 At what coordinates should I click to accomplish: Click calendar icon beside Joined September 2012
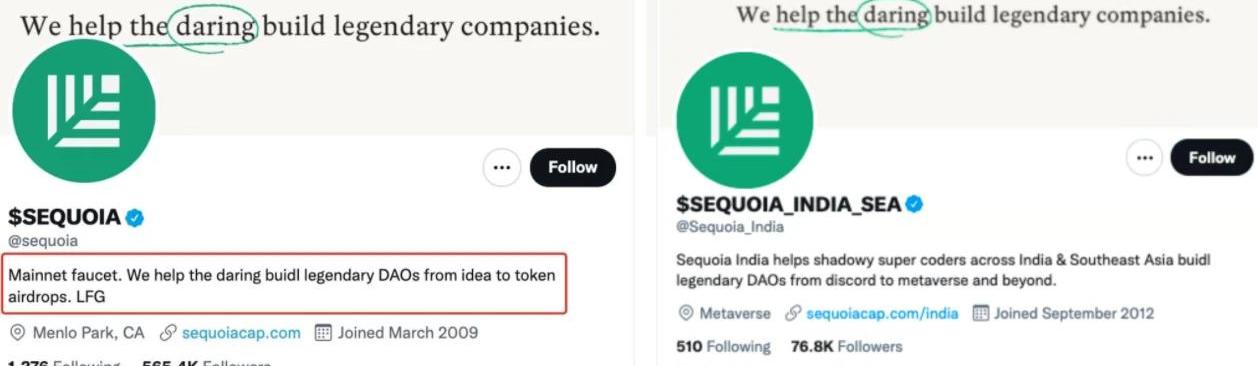(980, 313)
